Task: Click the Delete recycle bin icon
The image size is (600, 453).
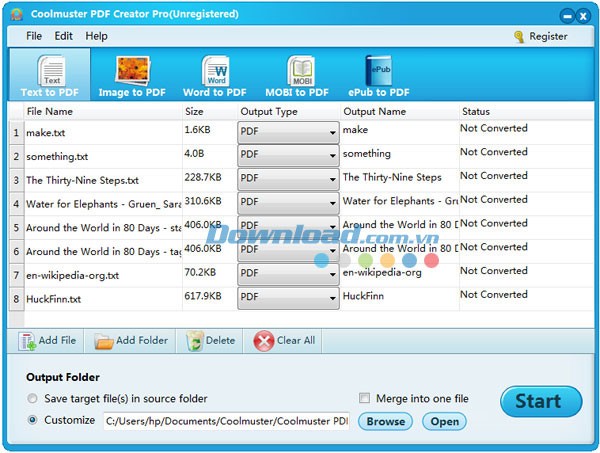Action: 195,341
